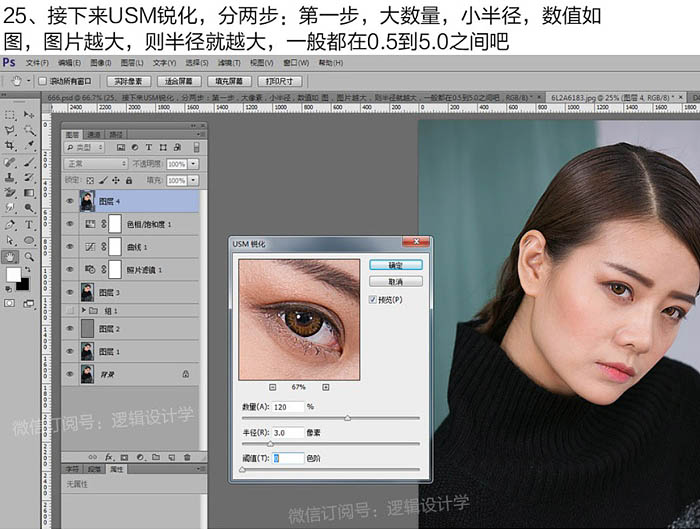The width and height of the screenshot is (700, 529).
Task: Switch to the 通道 channels tab
Action: tap(93, 134)
